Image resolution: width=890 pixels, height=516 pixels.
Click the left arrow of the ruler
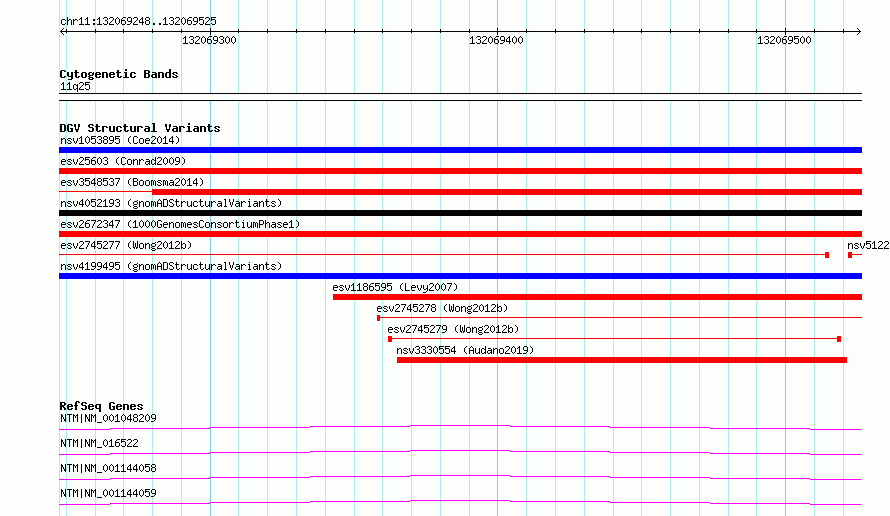tap(62, 31)
